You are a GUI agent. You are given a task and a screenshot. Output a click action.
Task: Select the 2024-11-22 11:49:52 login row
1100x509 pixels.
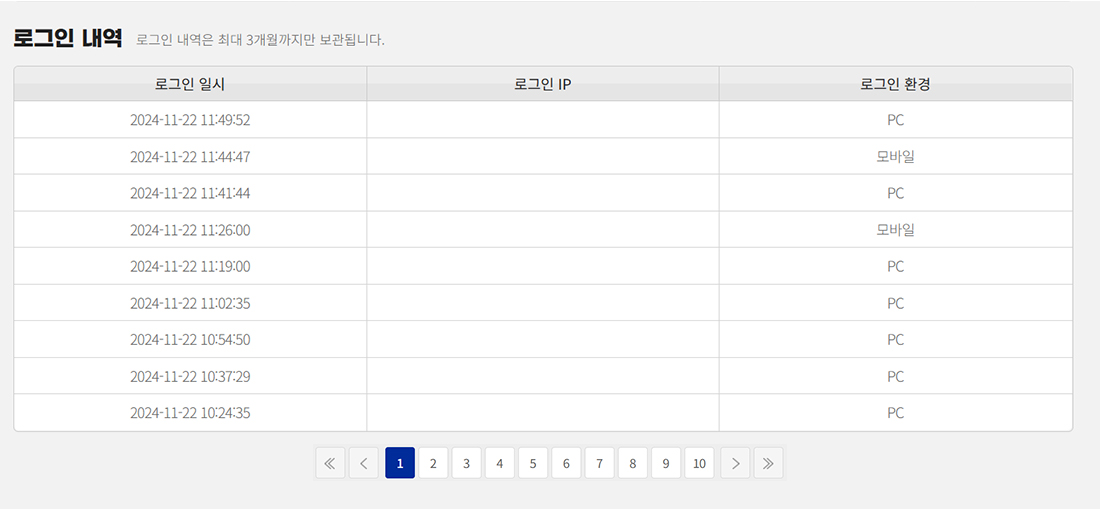543,120
